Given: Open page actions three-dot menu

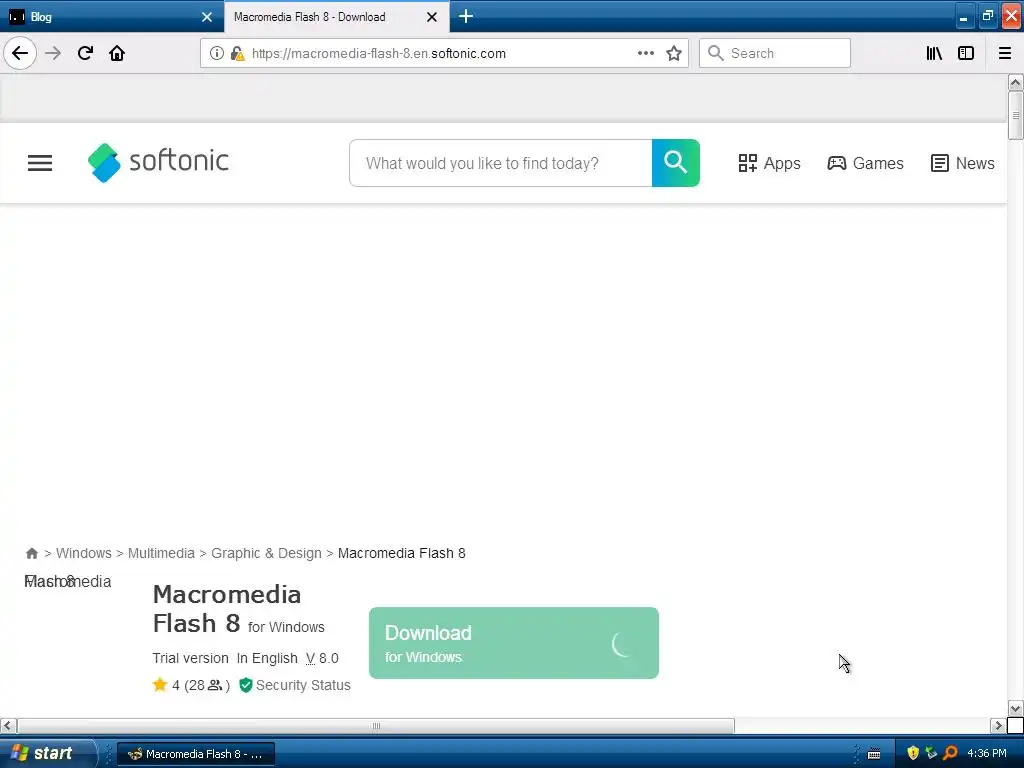Looking at the screenshot, I should coord(646,53).
